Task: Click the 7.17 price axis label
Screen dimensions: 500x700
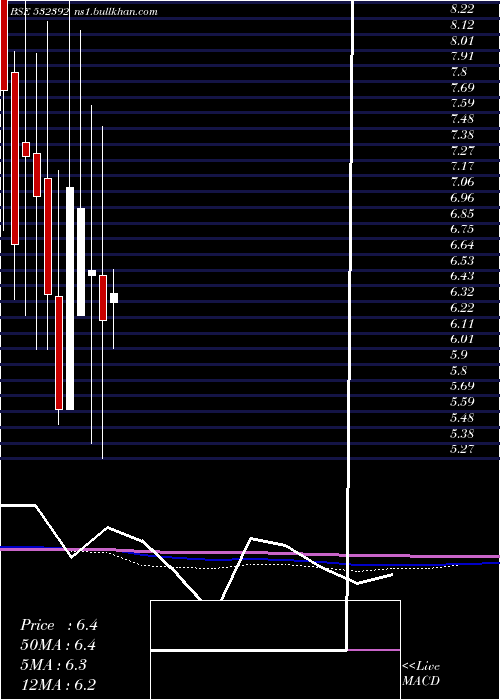Action: pos(462,166)
